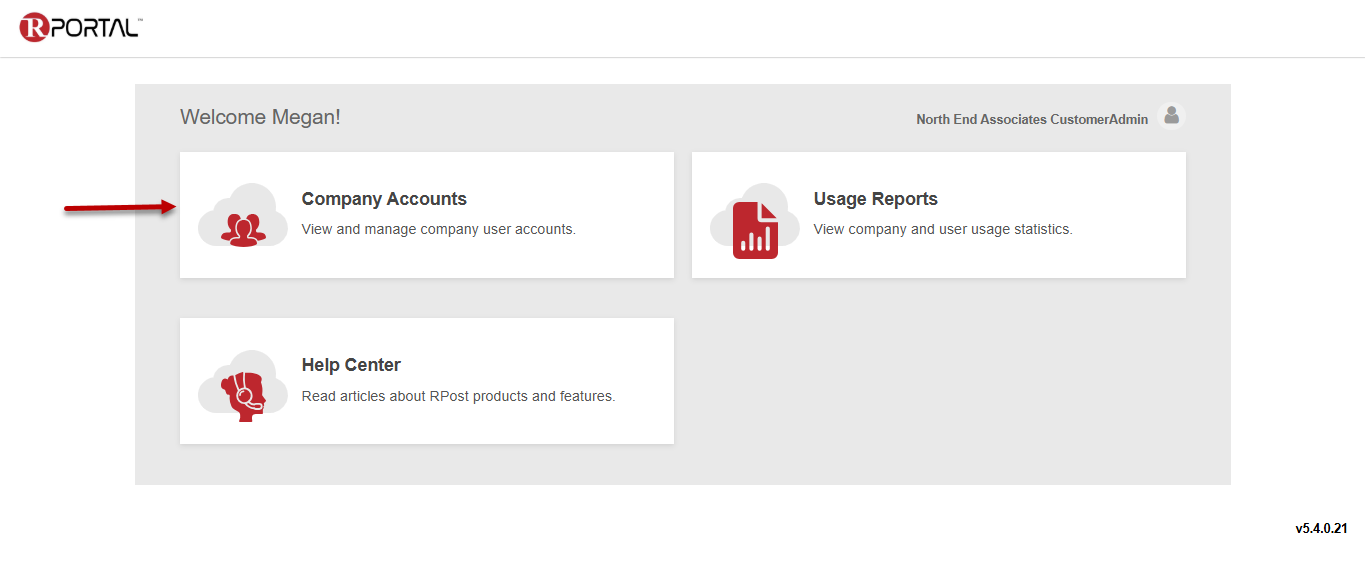This screenshot has width=1365, height=585.
Task: Select the Usage Reports title
Action: (875, 199)
